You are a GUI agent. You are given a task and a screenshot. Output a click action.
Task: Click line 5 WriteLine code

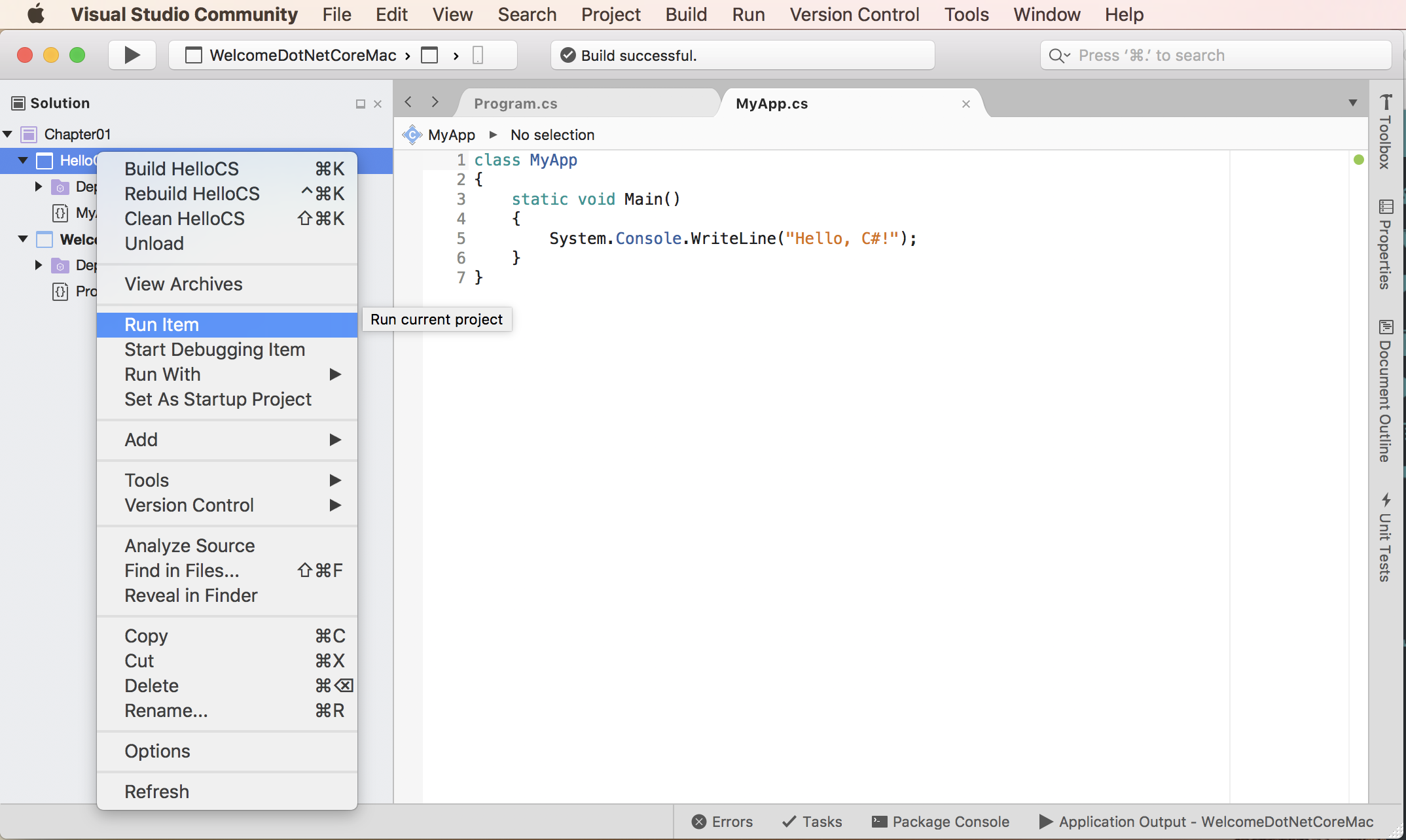point(732,238)
